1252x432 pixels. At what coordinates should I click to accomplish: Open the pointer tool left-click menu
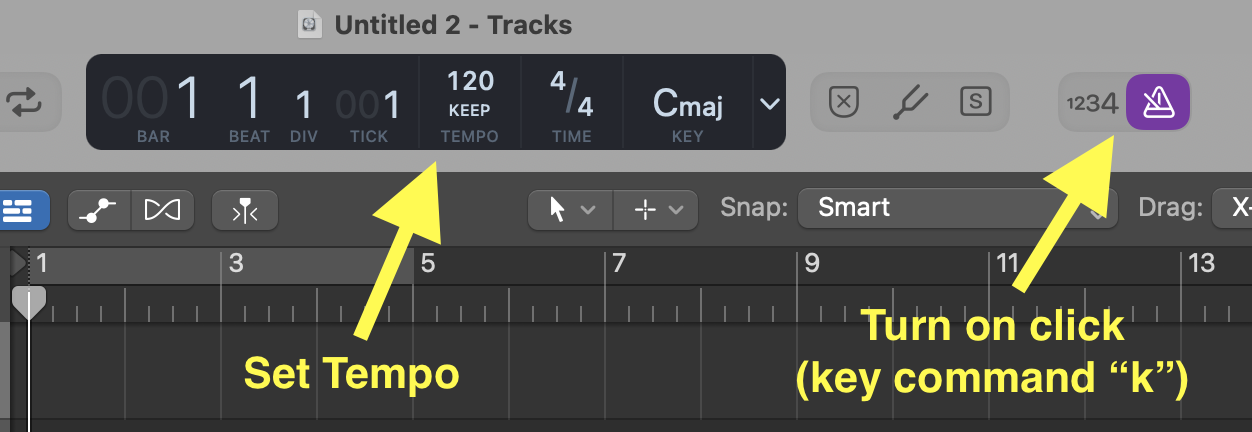(x=572, y=210)
